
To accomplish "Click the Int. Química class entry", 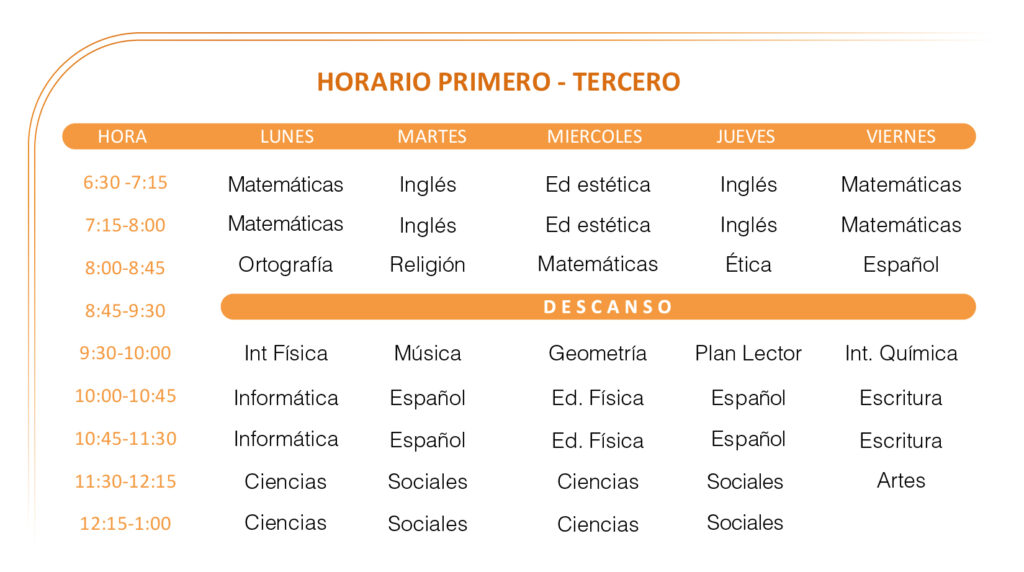I will click(x=901, y=354).
